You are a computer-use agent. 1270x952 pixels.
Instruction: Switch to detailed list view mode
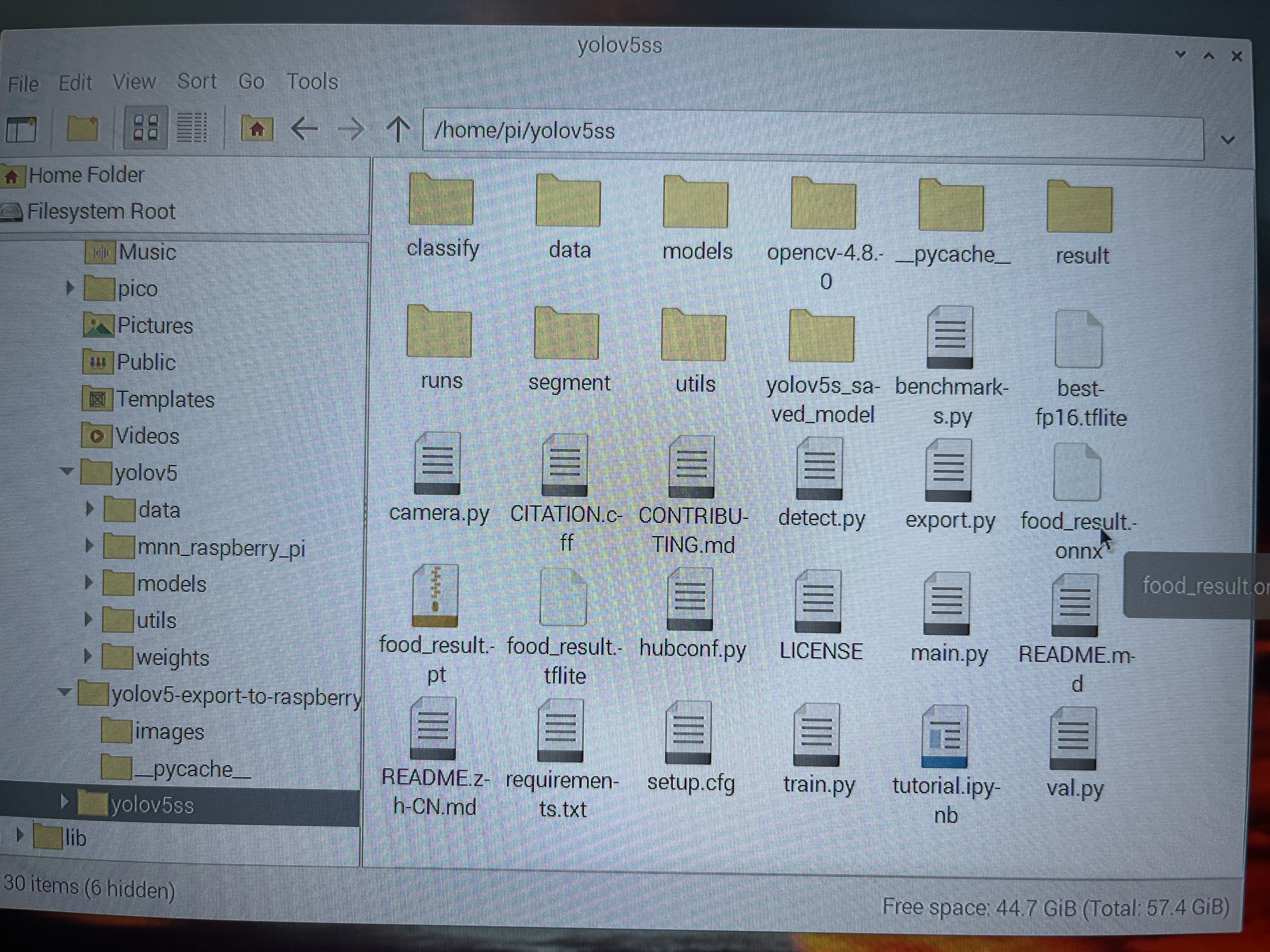point(192,128)
